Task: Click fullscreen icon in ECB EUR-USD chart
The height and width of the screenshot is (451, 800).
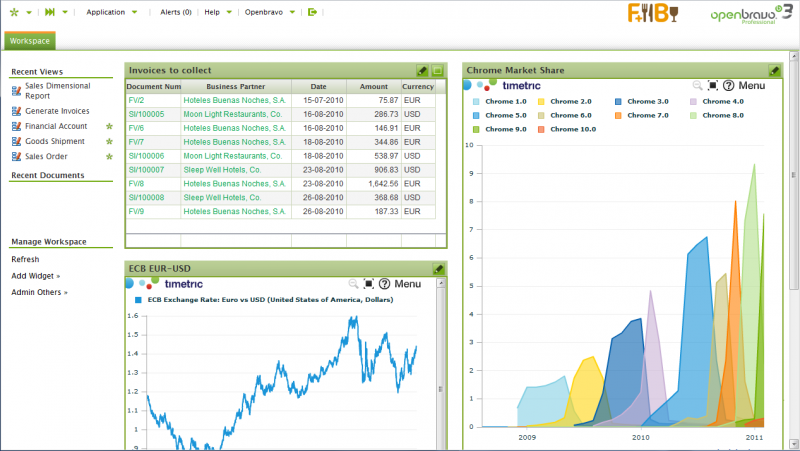Action: point(369,284)
